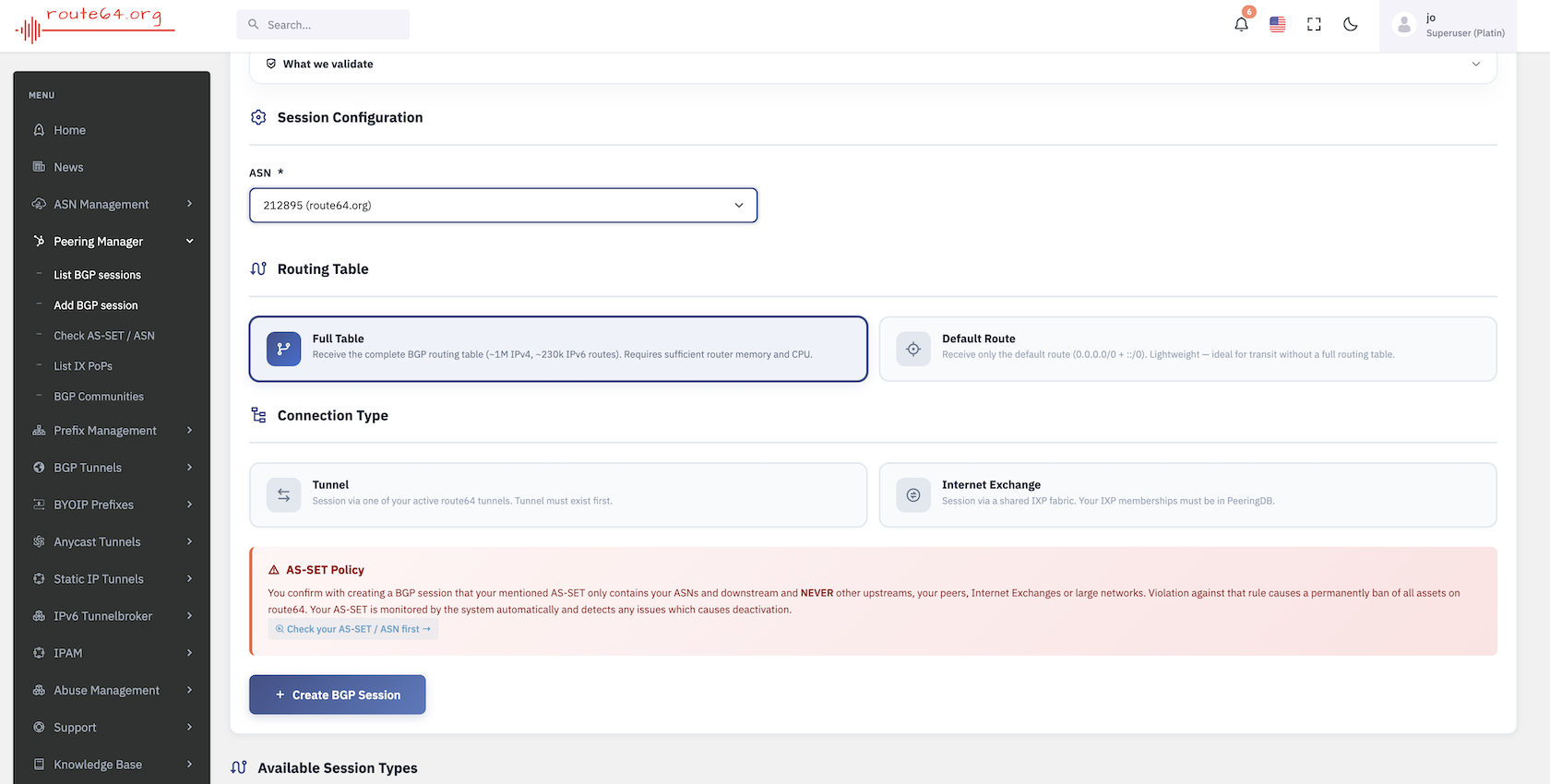Click the AS-SET Policy warning icon
Viewport: 1550px width, 784px height.
pos(274,570)
